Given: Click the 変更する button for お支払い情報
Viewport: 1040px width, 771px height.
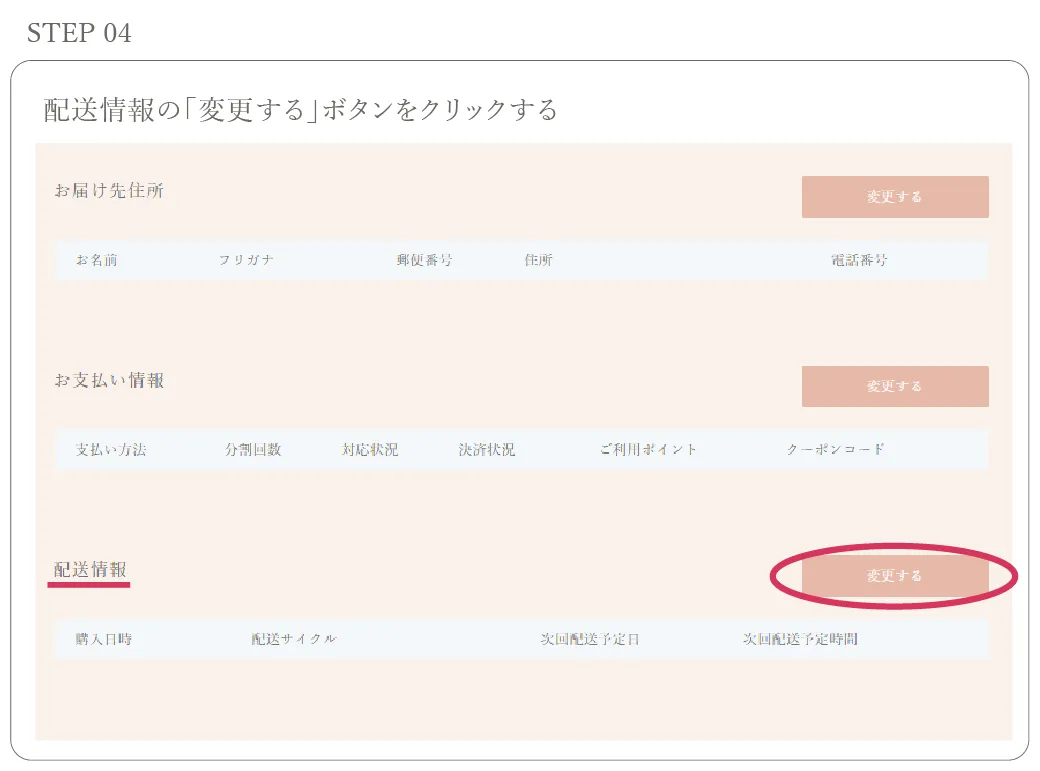Looking at the screenshot, I should [893, 386].
